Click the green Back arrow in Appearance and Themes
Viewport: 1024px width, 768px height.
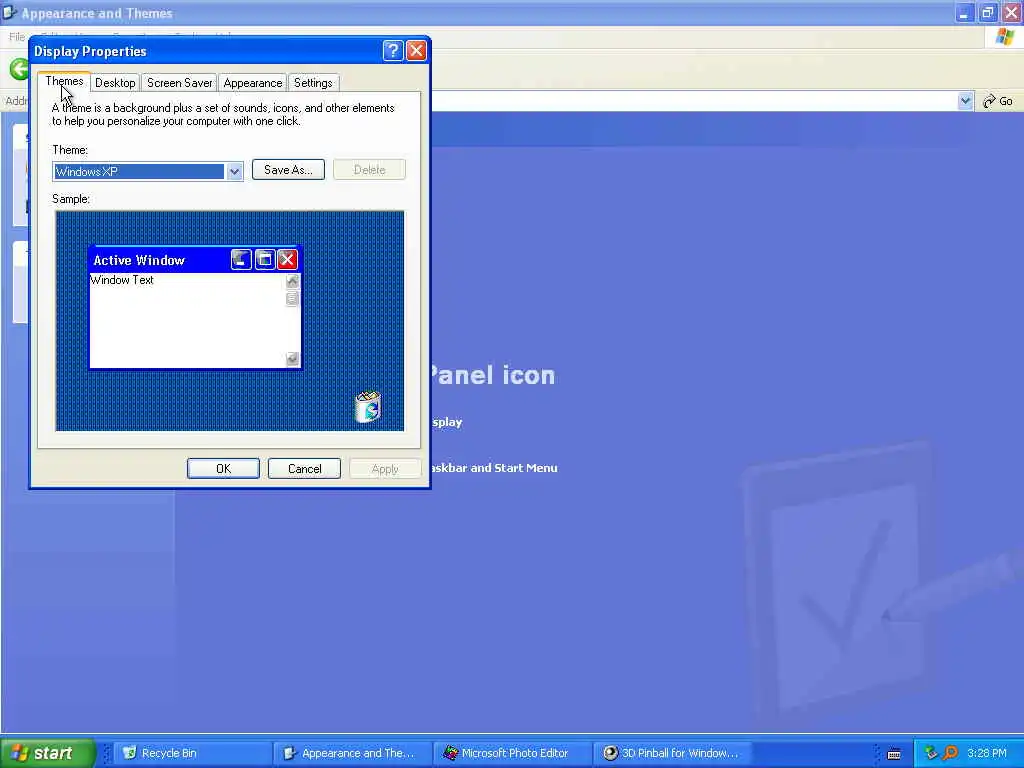(x=19, y=69)
